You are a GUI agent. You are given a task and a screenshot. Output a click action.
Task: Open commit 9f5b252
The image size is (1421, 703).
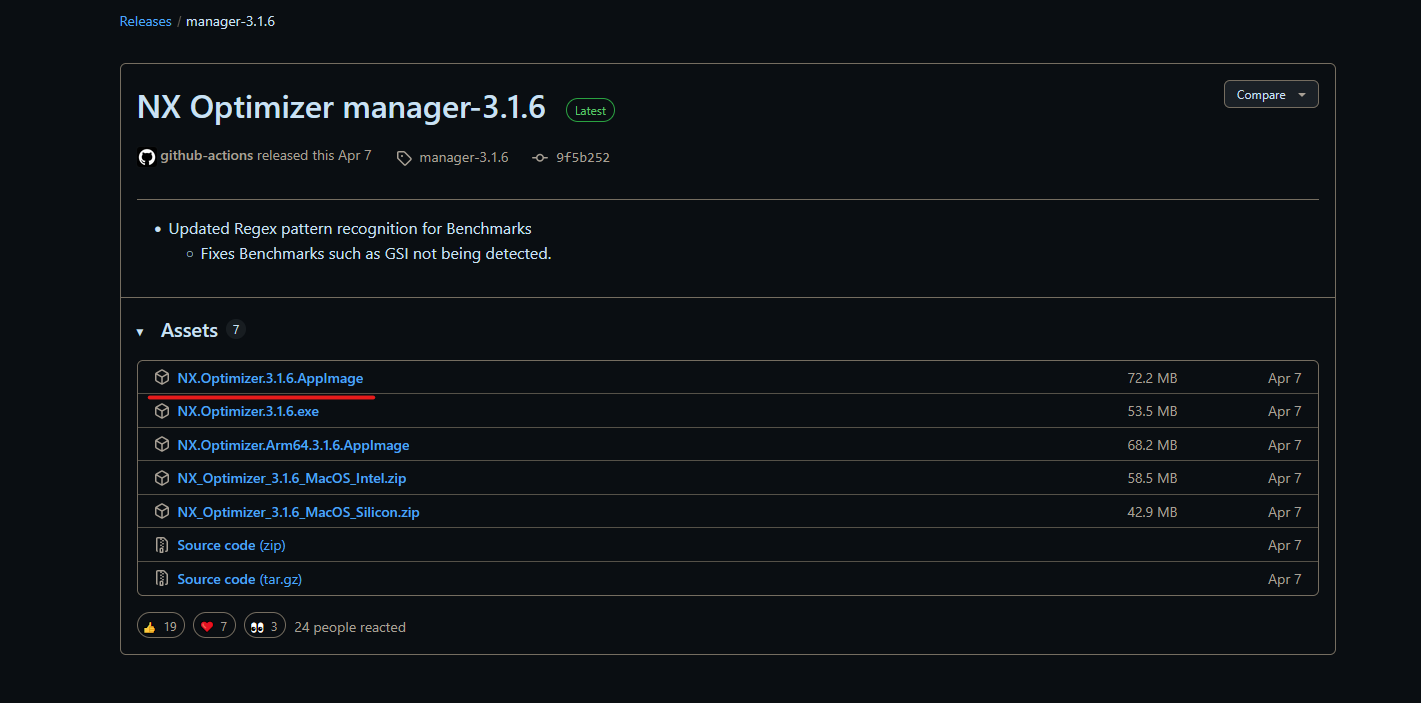582,158
